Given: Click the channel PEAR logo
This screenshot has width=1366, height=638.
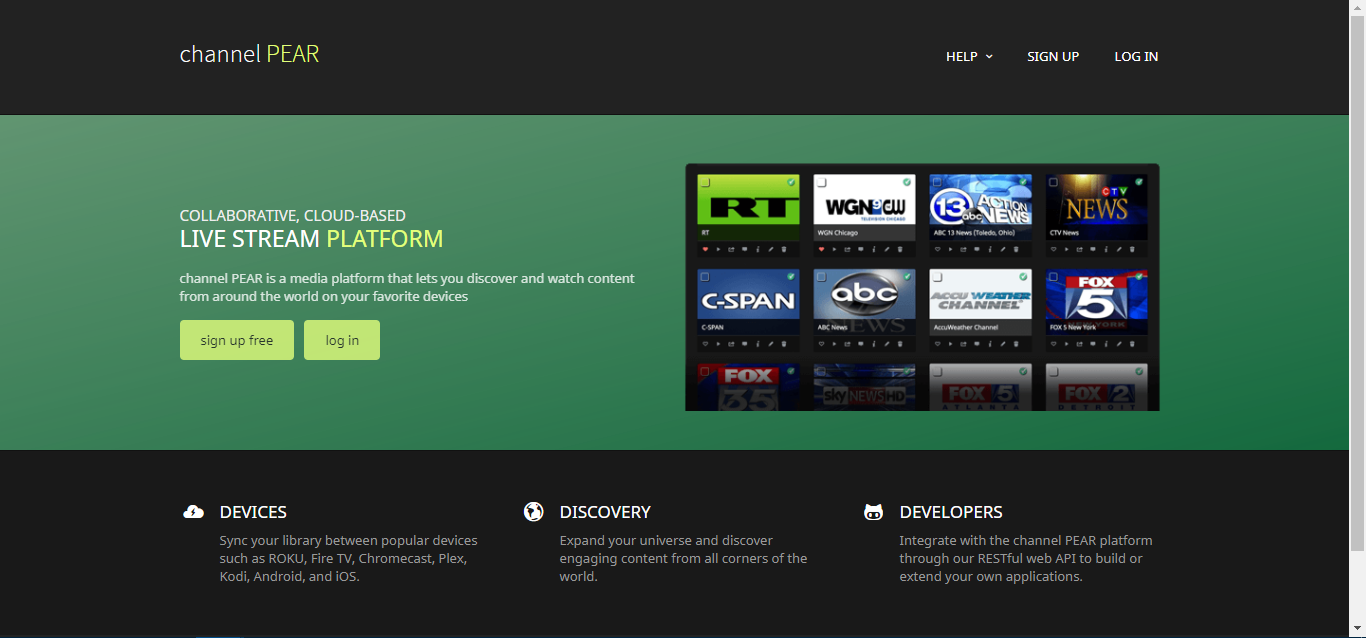Looking at the screenshot, I should click(250, 54).
